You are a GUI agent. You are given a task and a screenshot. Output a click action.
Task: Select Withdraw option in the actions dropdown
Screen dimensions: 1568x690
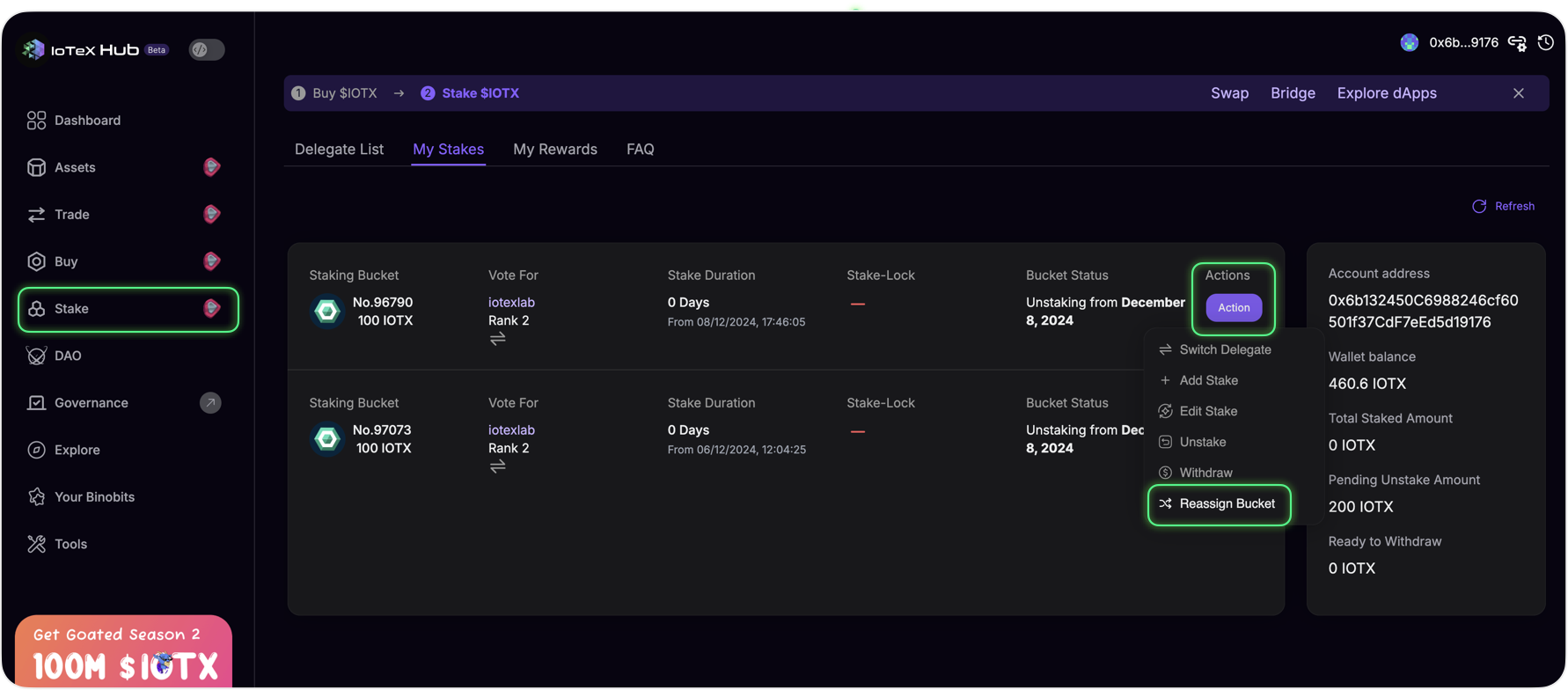click(1205, 473)
